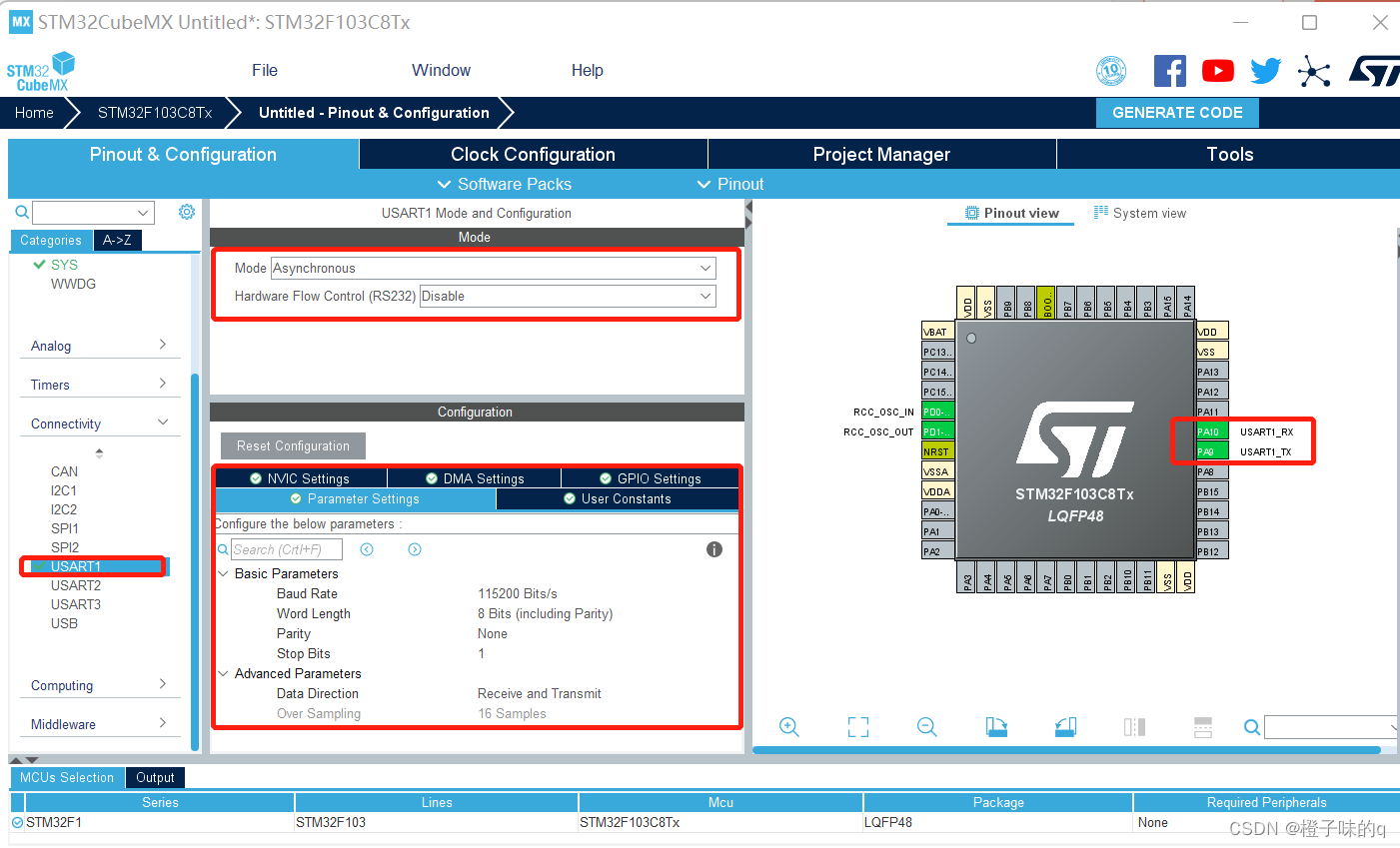
Task: Open the ST YouTube channel icon
Action: (x=1217, y=71)
